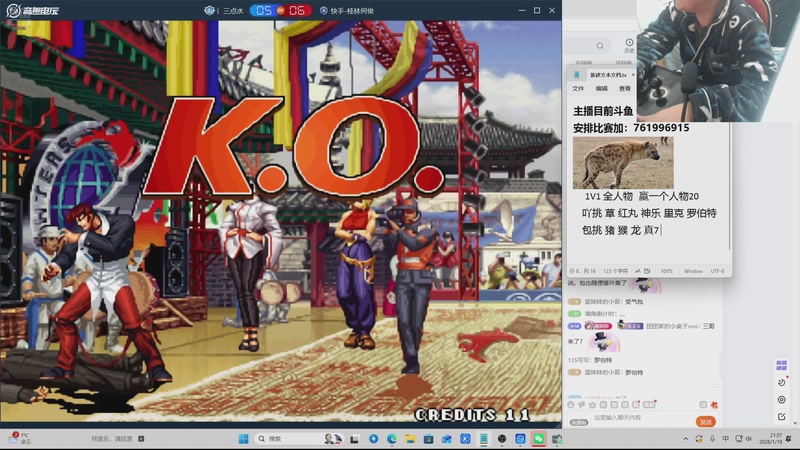800x450 pixels.
Task: Click the purple badge icon in right sidebar
Action: pos(781,365)
